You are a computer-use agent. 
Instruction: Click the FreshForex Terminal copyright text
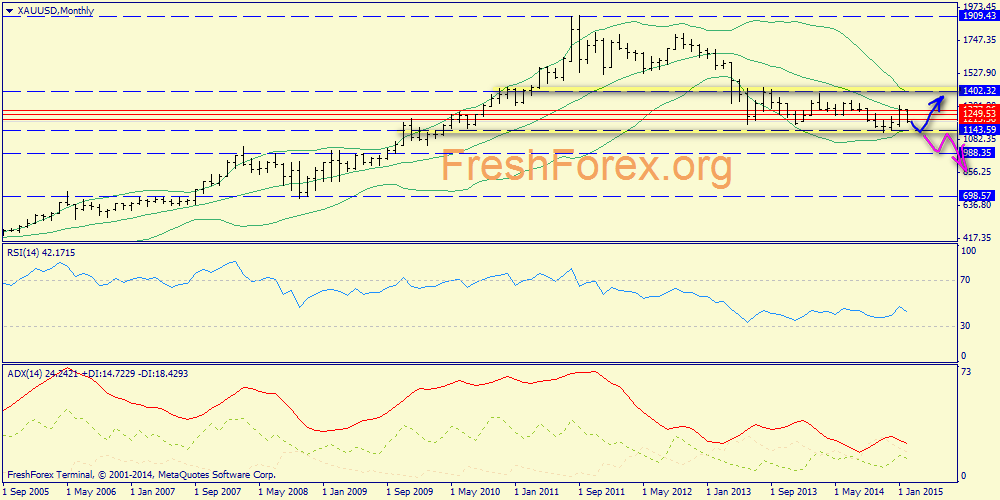point(140,474)
